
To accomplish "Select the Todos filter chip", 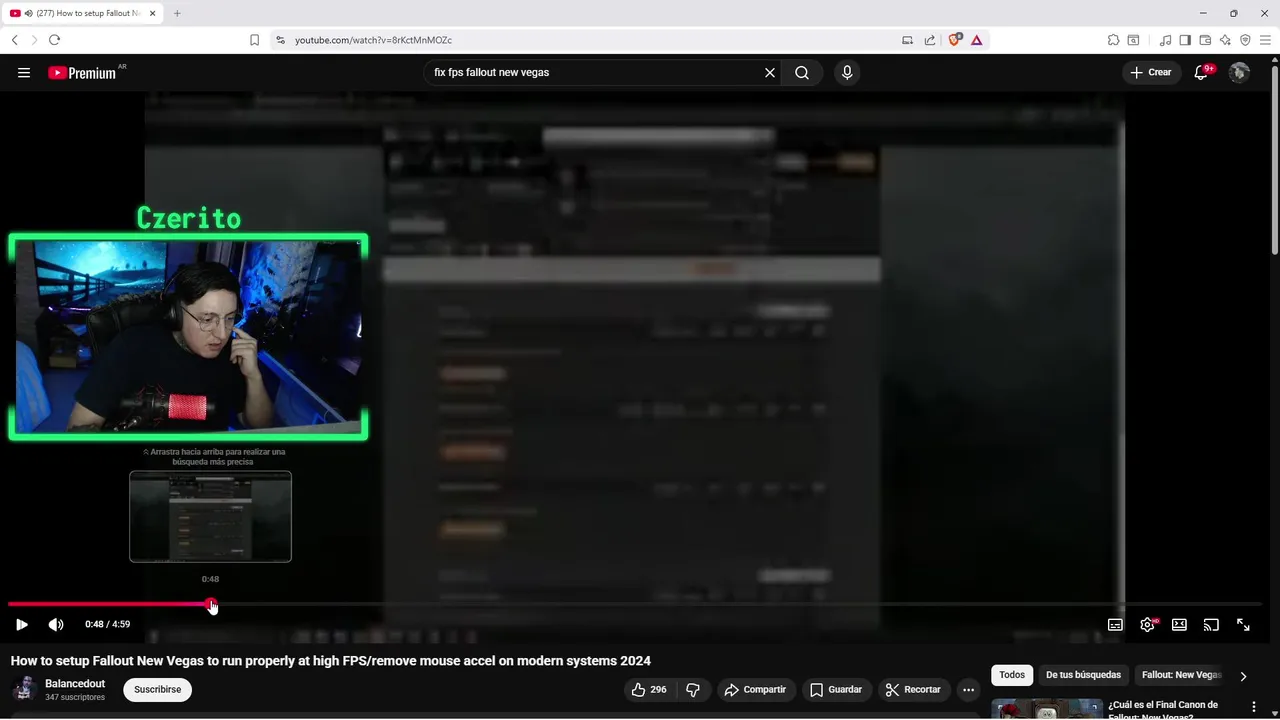I will tap(1012, 675).
